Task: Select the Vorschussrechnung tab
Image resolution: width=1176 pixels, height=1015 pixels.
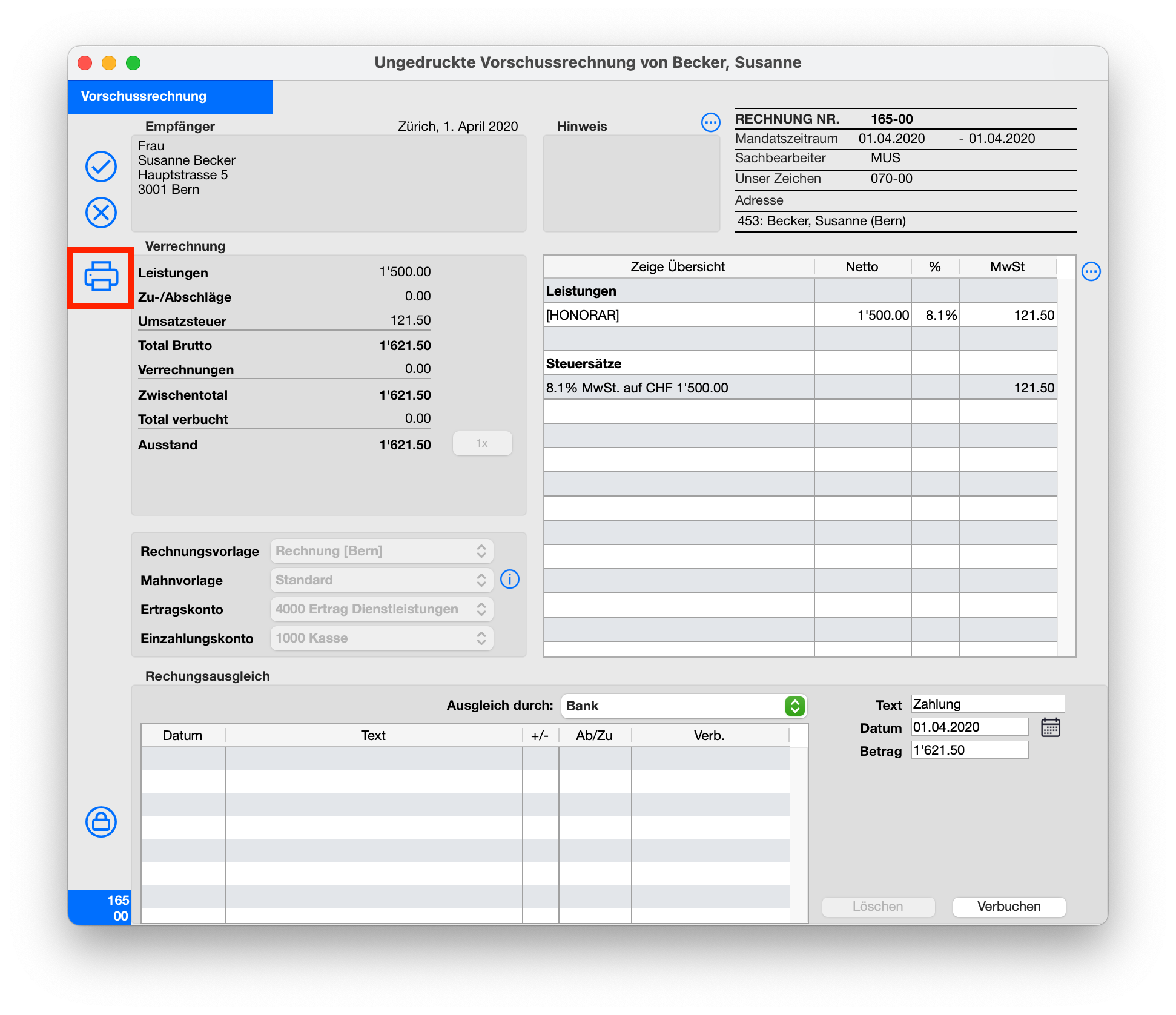Action: coord(170,96)
